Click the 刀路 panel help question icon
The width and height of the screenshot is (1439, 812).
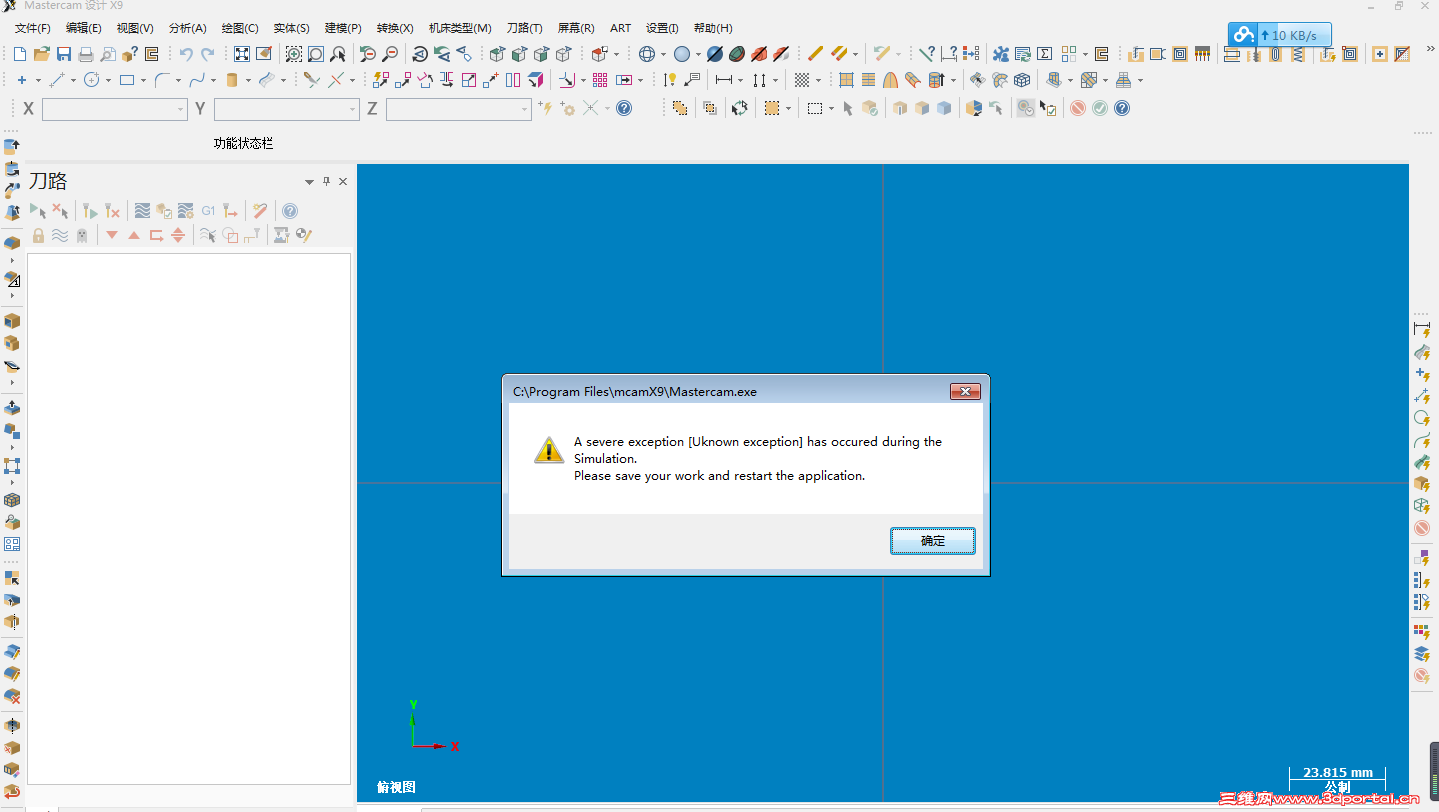tap(290, 210)
